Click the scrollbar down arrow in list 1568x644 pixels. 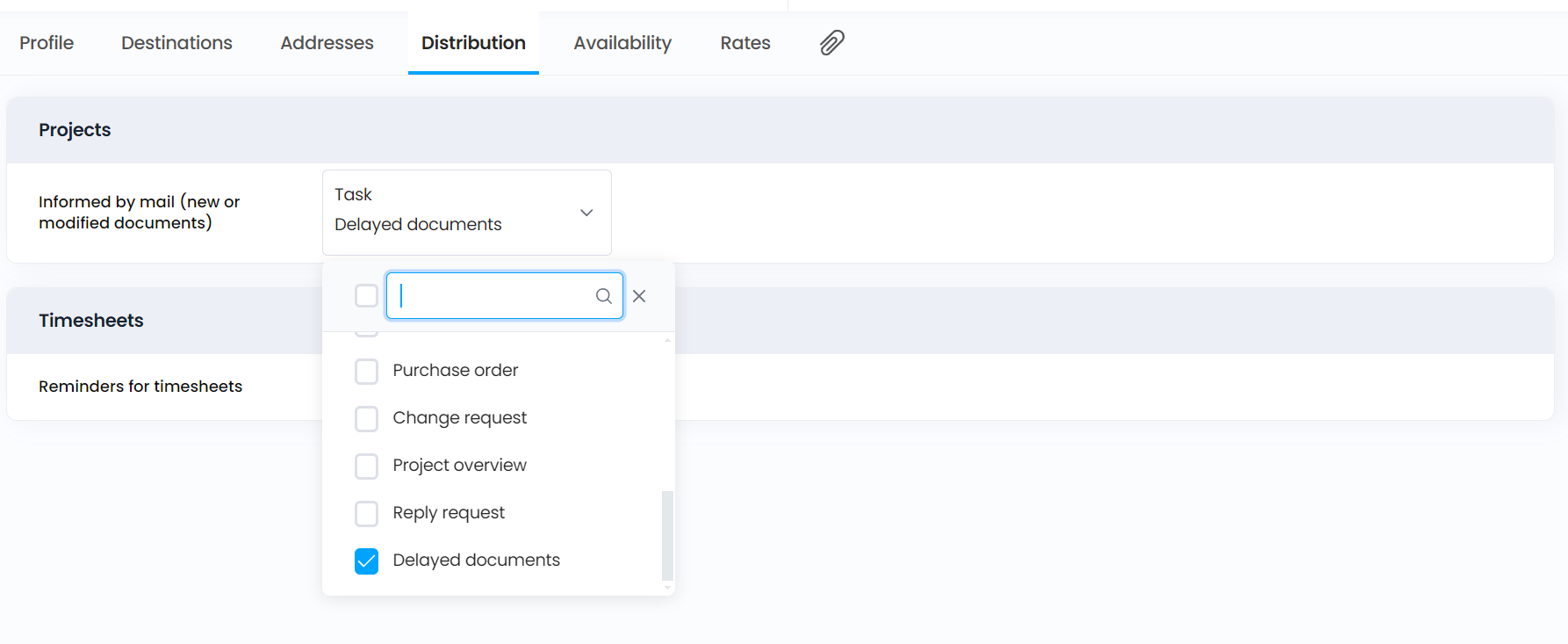[x=667, y=588]
